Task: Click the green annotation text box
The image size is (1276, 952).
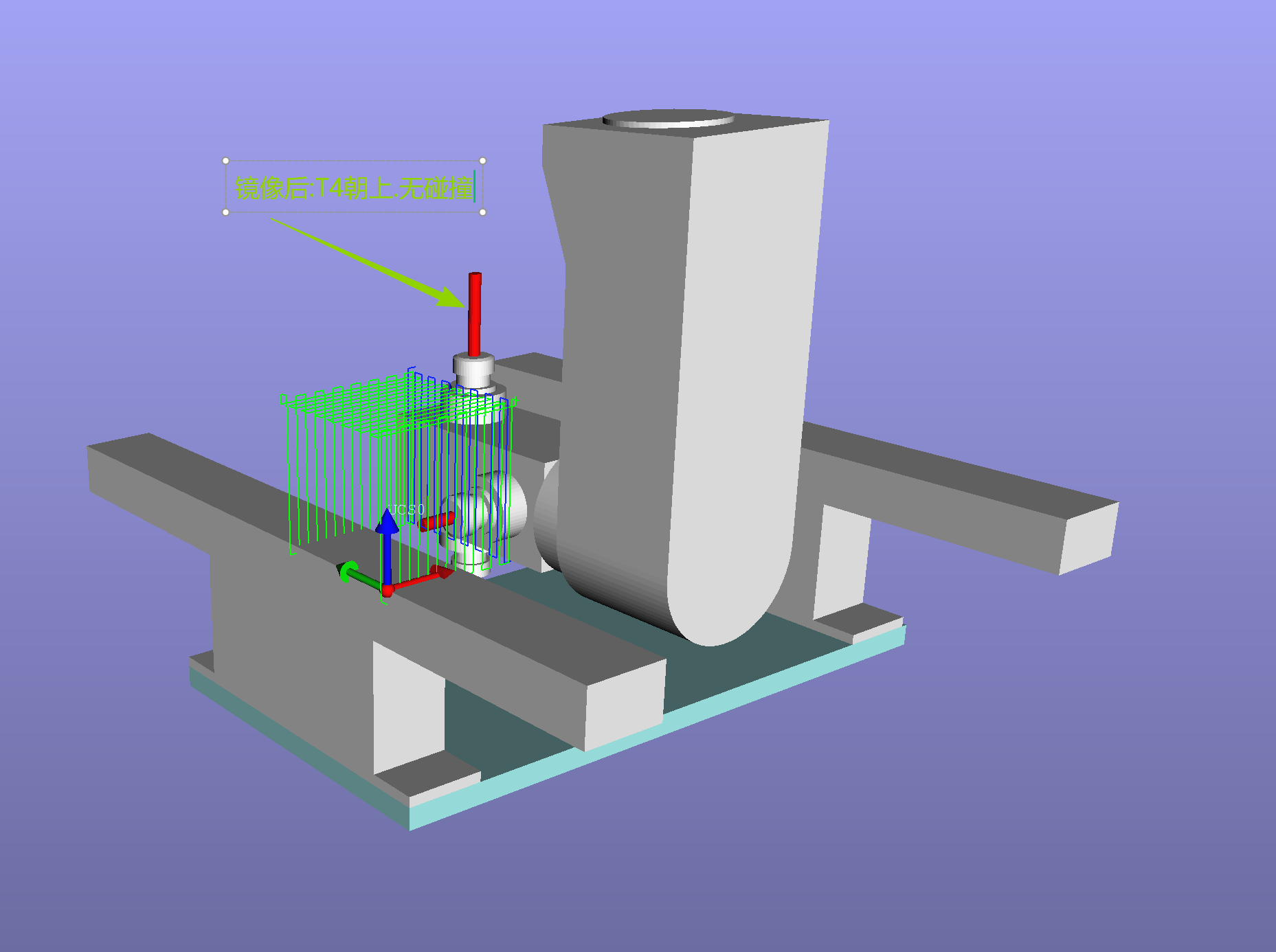Action: [x=354, y=188]
